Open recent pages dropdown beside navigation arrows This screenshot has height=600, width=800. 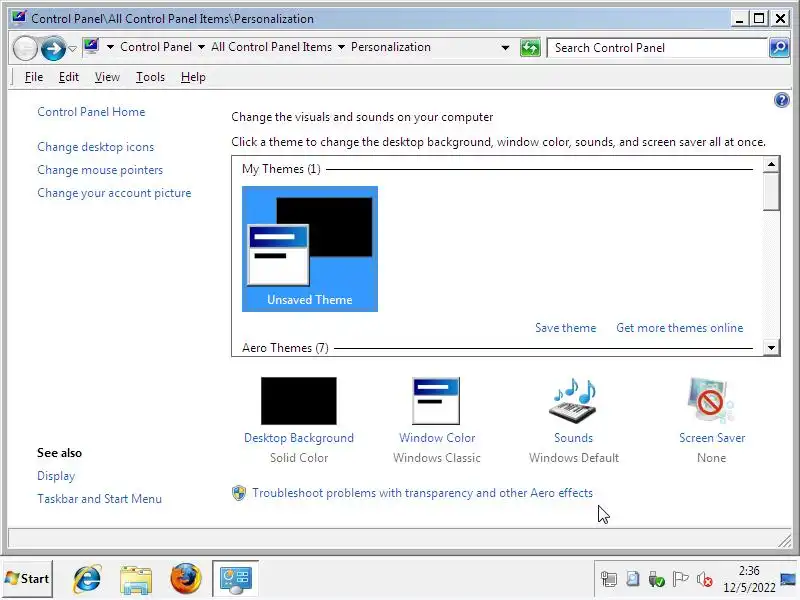[72, 49]
